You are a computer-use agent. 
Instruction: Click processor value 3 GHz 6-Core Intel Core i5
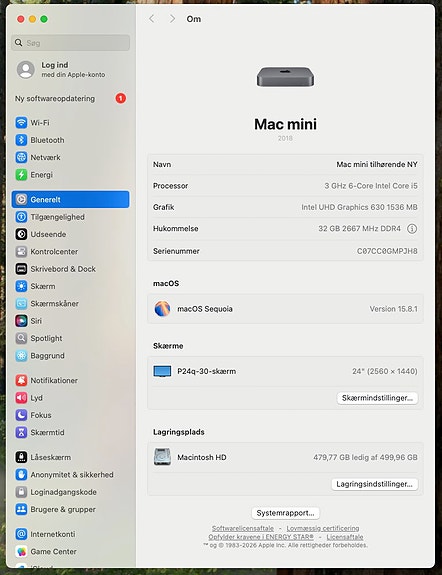[371, 186]
